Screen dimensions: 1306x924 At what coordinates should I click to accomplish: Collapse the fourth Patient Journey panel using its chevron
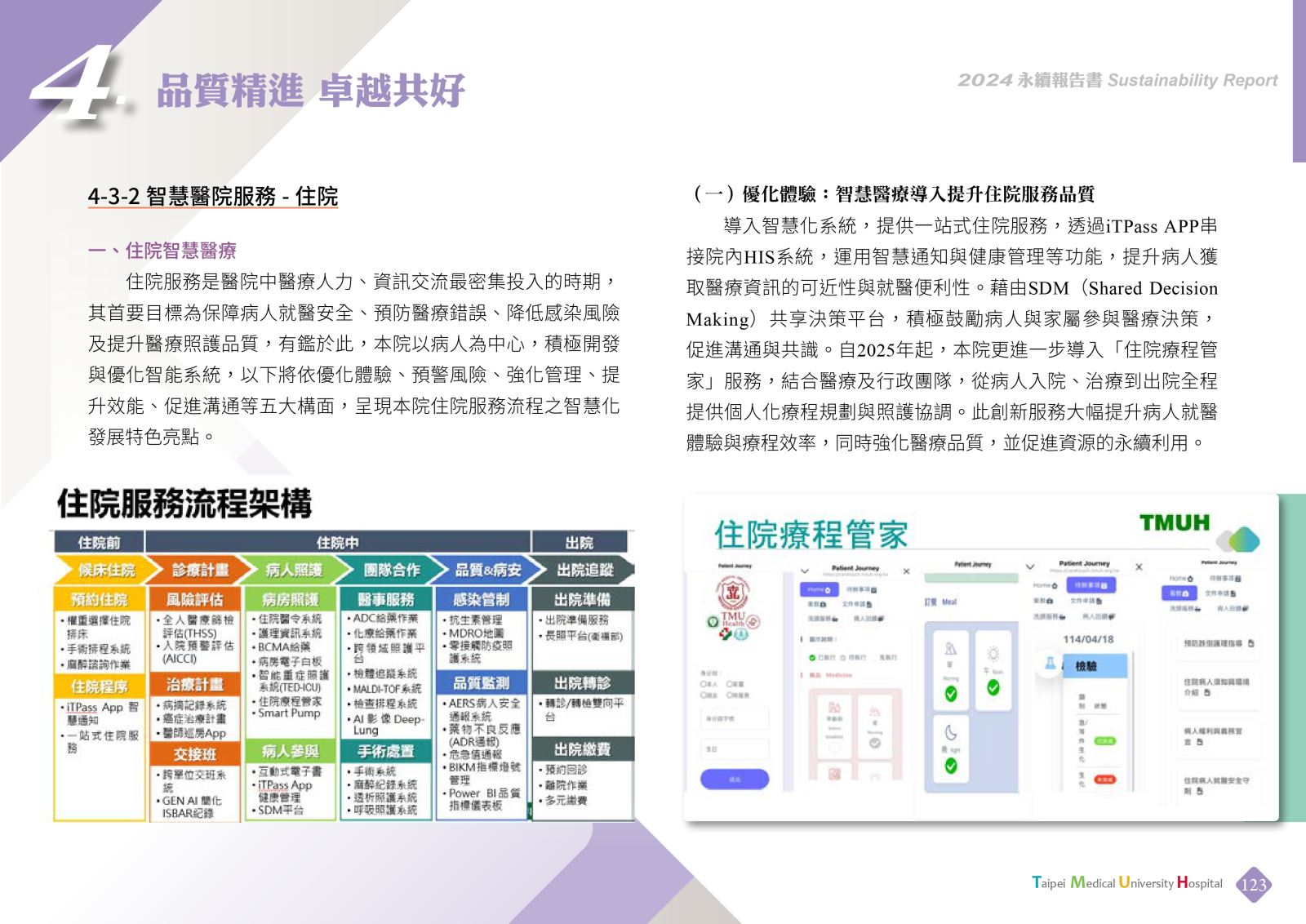click(x=1030, y=566)
